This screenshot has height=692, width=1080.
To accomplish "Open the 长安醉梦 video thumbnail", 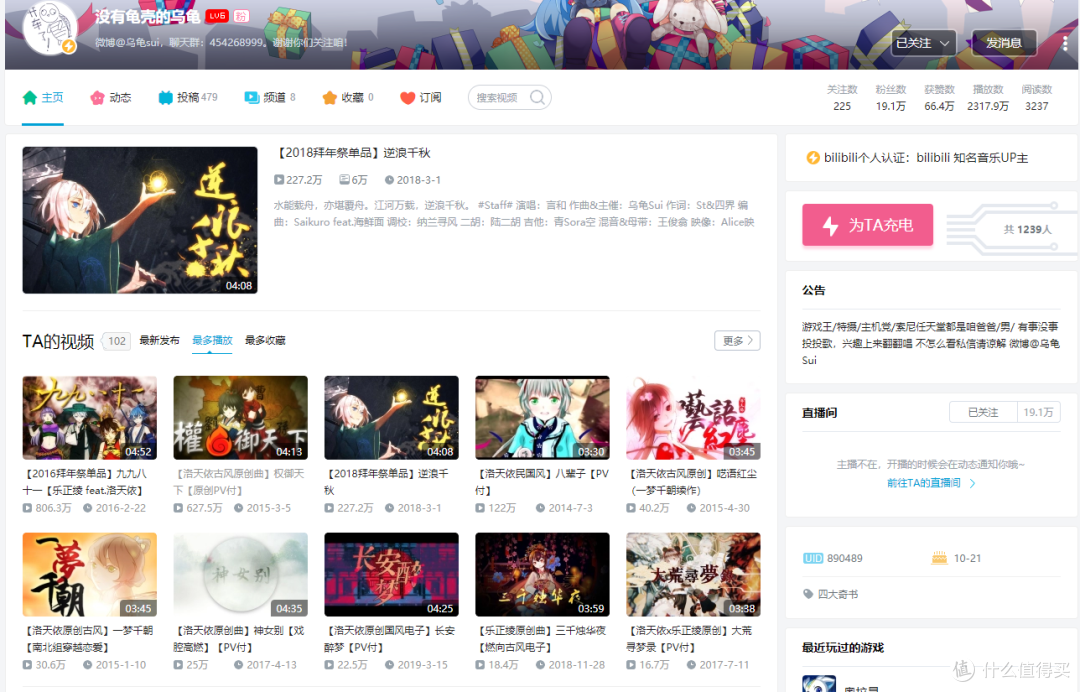I will click(391, 575).
